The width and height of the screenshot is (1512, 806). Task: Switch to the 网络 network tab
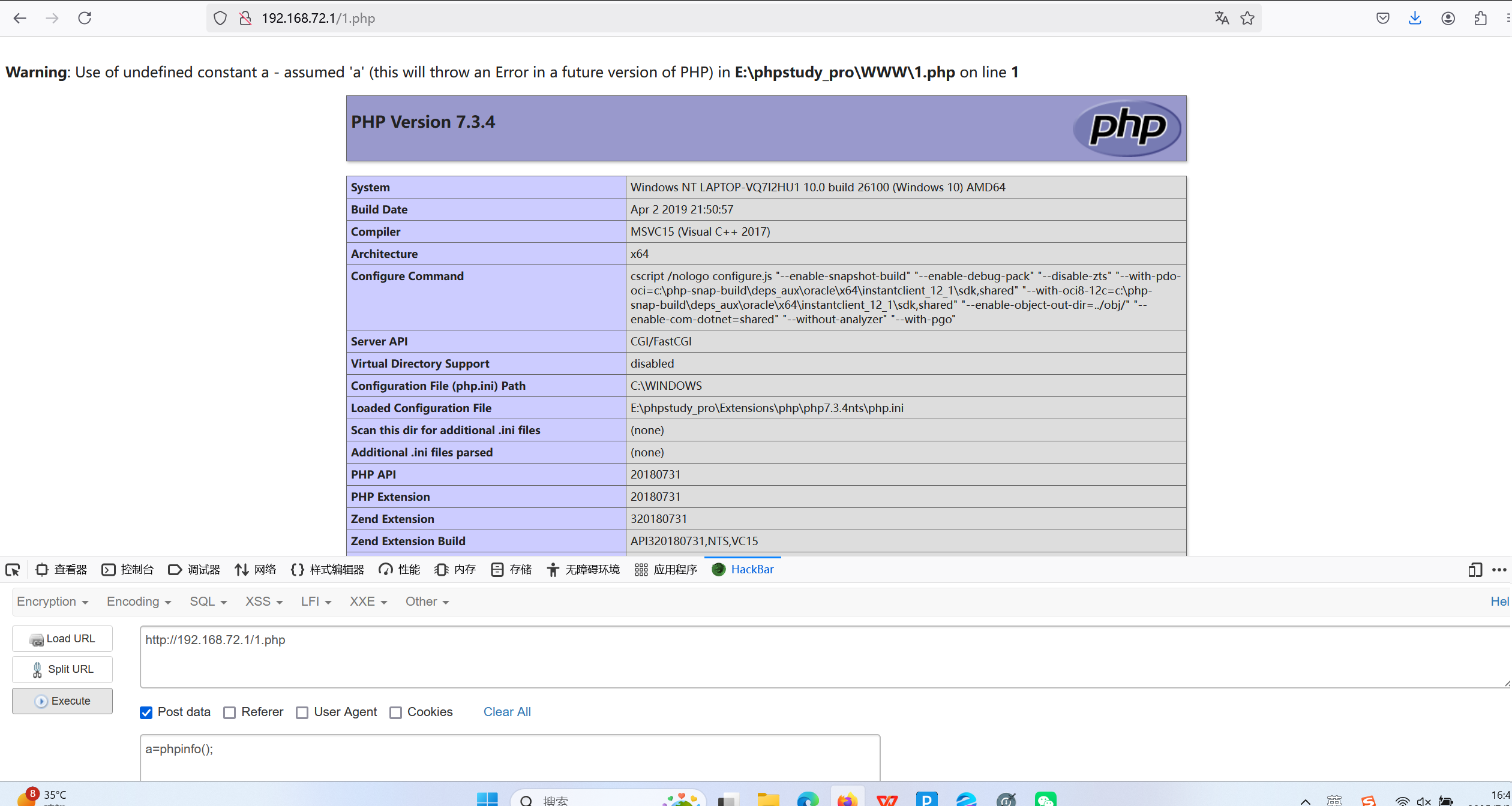256,570
